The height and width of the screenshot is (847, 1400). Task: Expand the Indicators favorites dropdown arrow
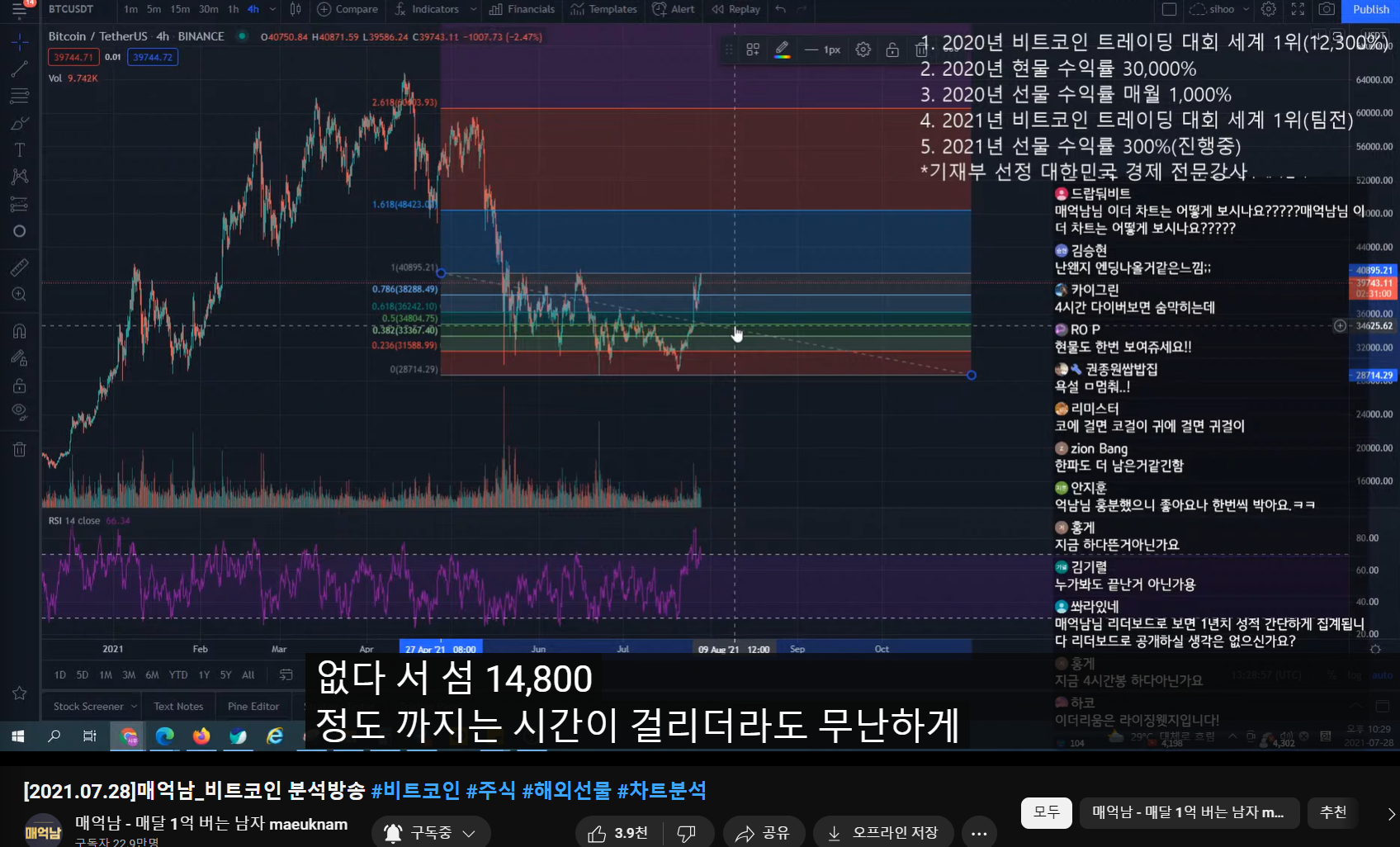click(x=473, y=9)
